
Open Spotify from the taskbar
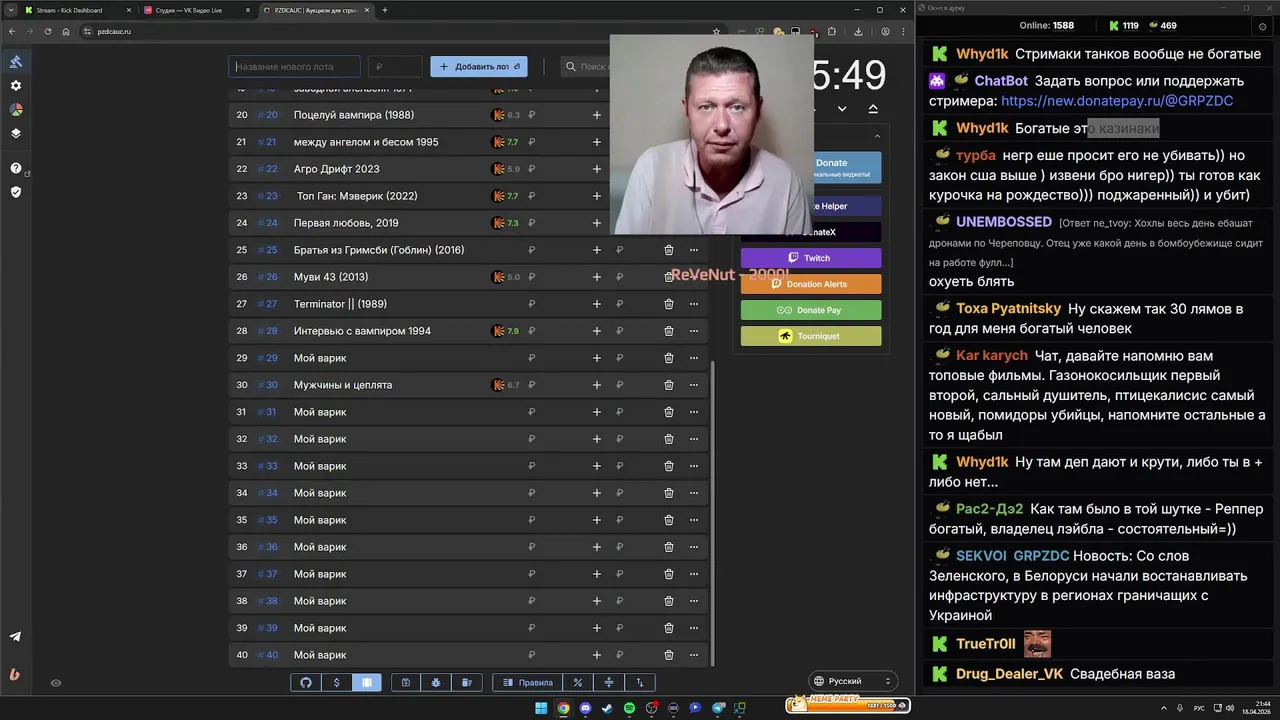click(x=629, y=708)
